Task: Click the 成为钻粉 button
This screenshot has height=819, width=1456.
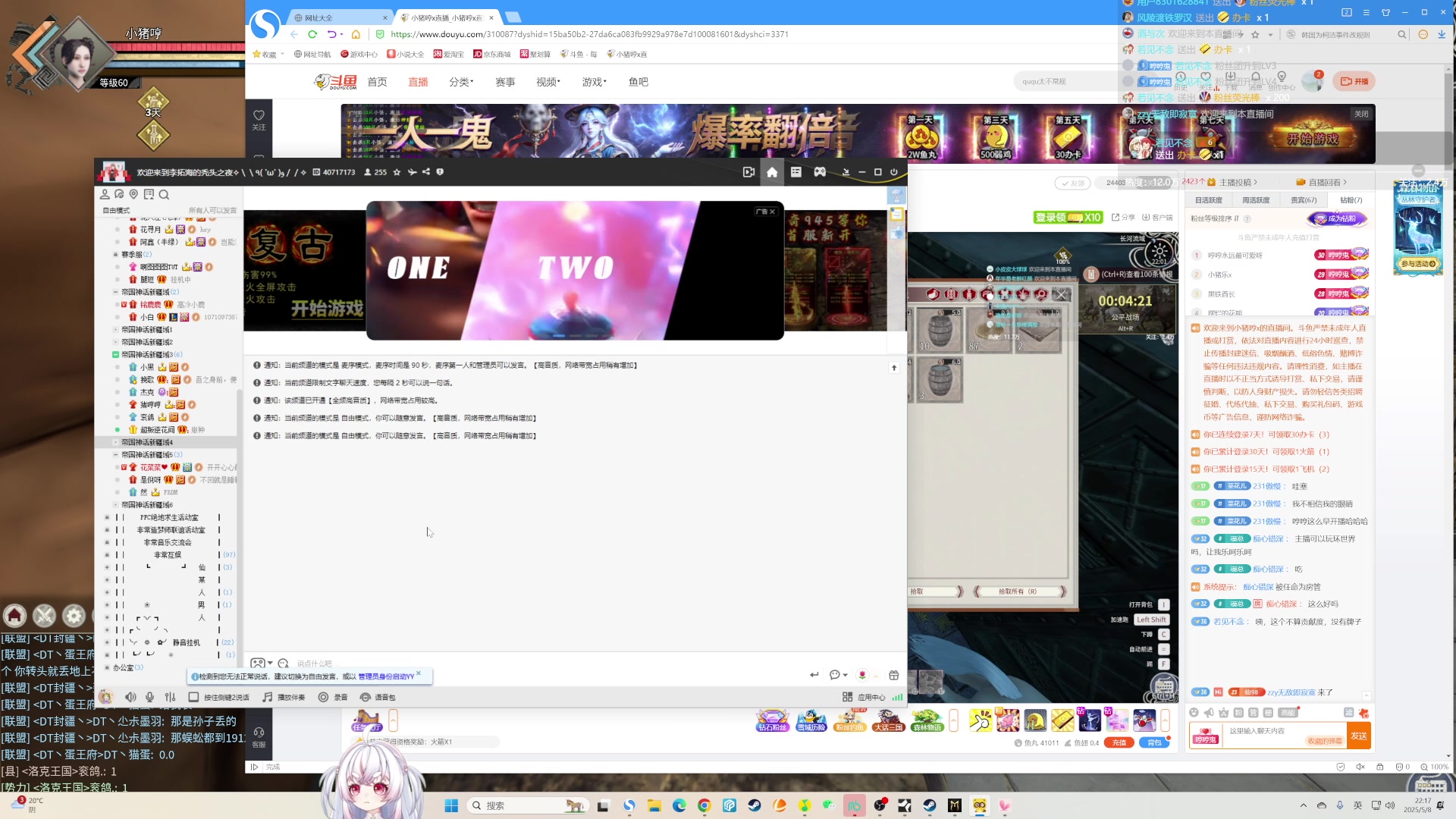Action: 1337,218
